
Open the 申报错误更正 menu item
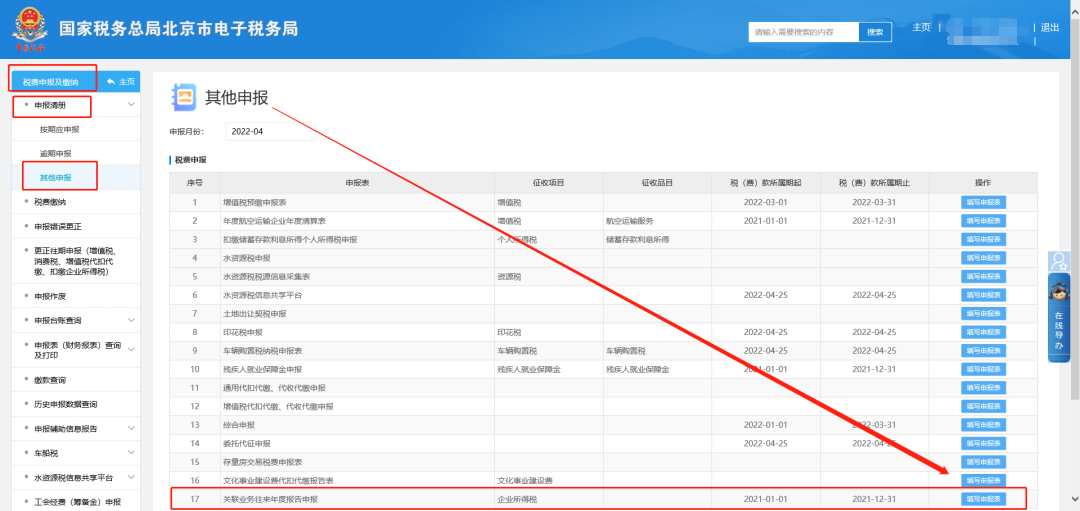(58, 226)
